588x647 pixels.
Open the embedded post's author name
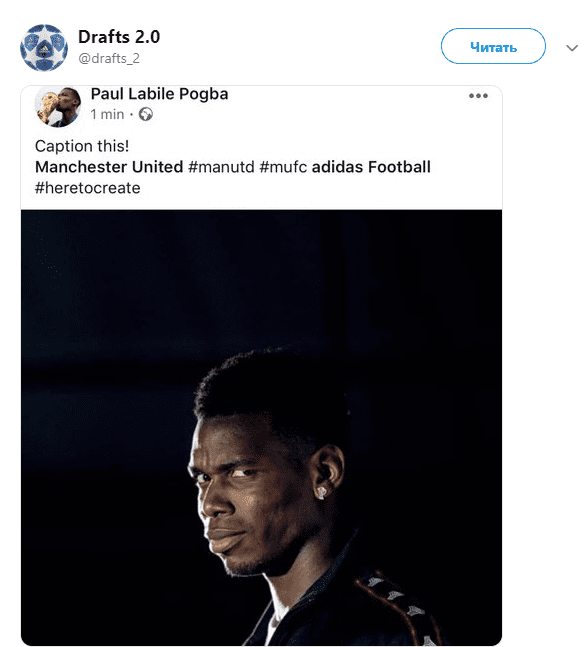159,94
